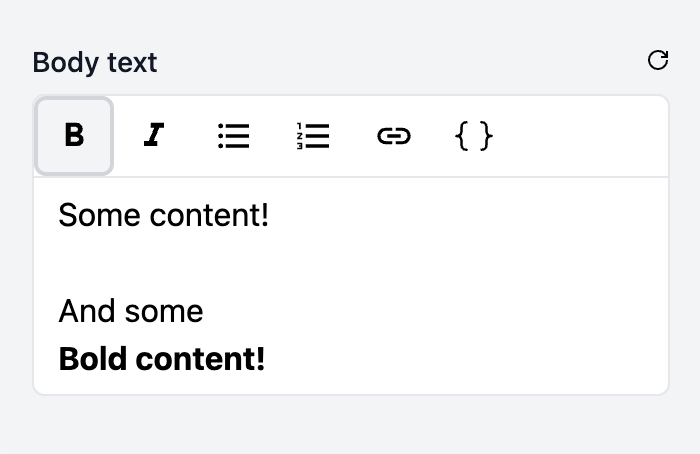Click the word 'And' in the editor

(87, 311)
